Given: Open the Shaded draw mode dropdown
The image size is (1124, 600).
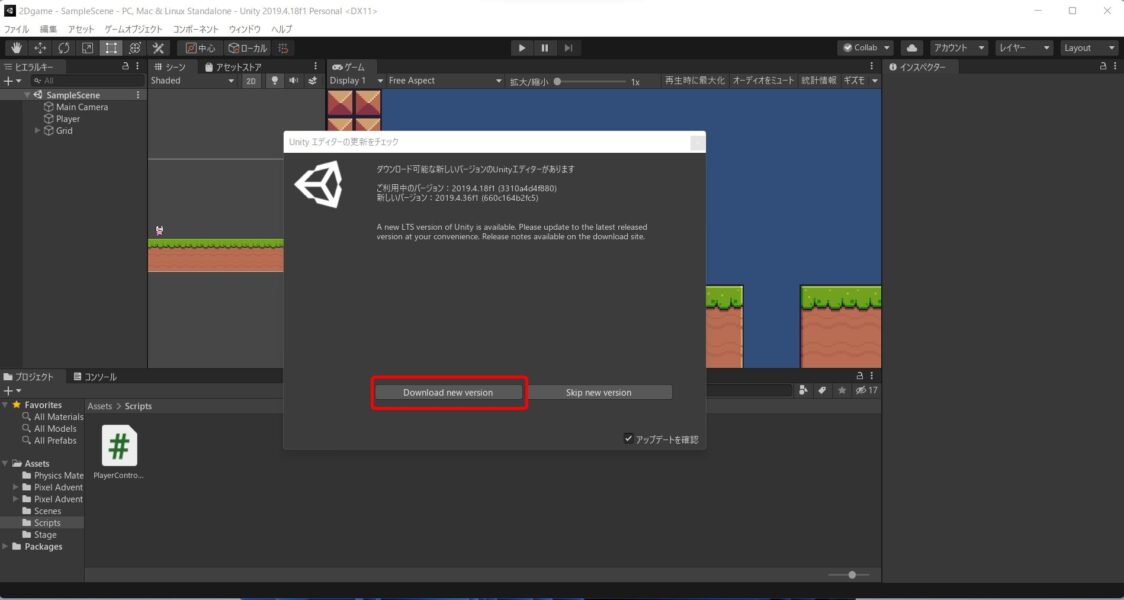Looking at the screenshot, I should 192,81.
